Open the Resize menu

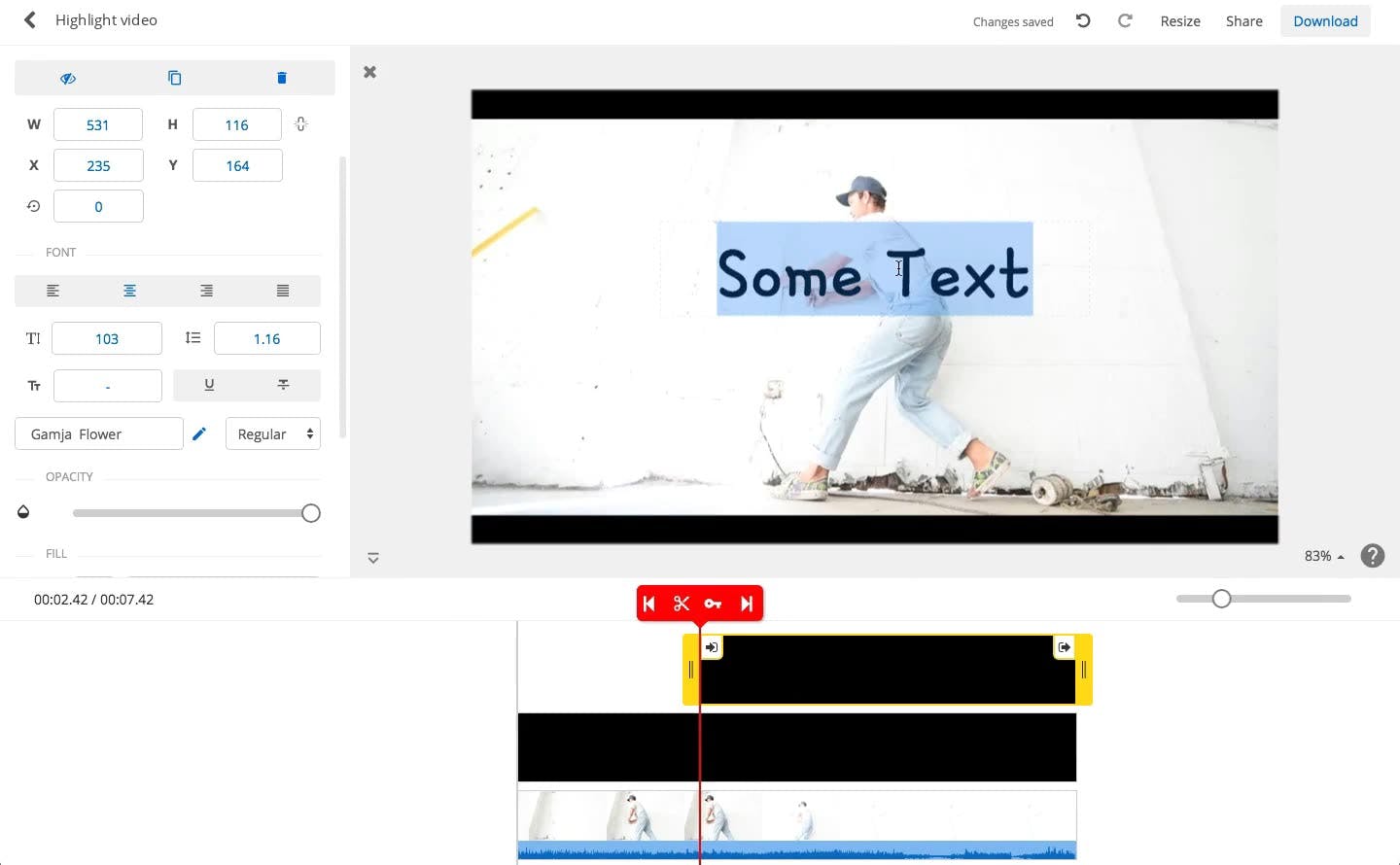pos(1179,20)
